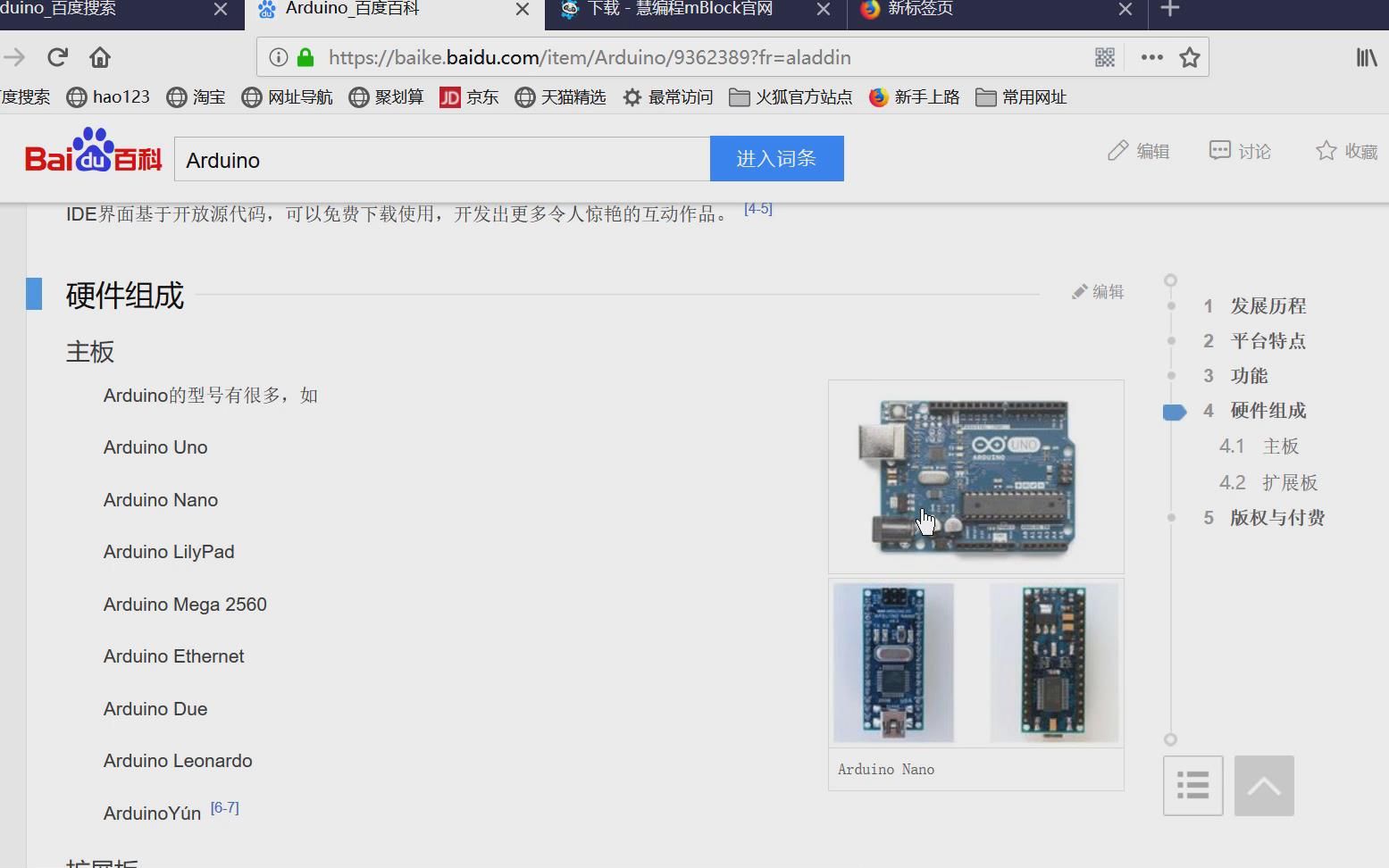Click the Arduino Nano image caption
This screenshot has height=868, width=1389.
(886, 770)
